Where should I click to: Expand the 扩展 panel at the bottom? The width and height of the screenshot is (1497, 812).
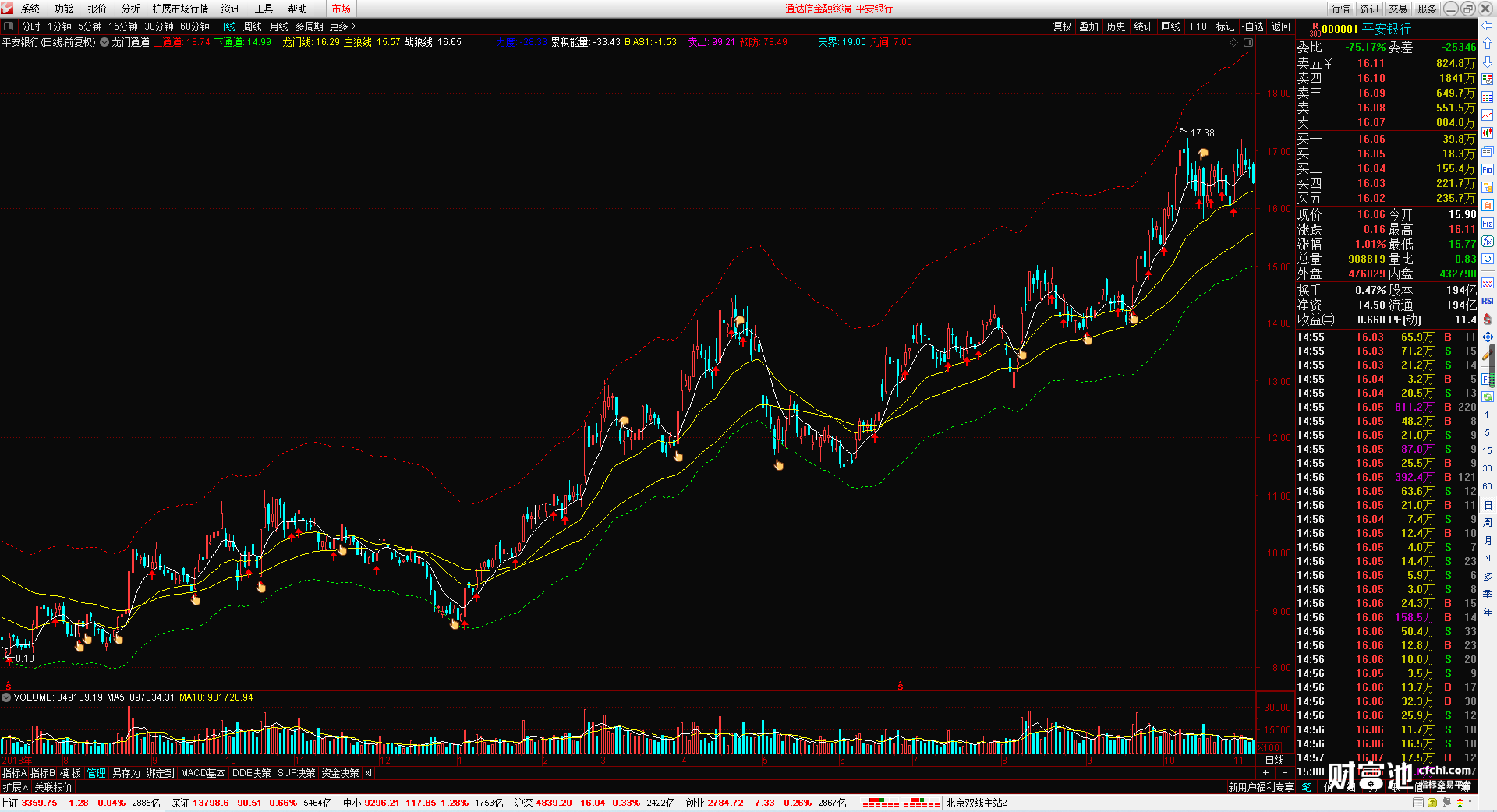click(16, 787)
